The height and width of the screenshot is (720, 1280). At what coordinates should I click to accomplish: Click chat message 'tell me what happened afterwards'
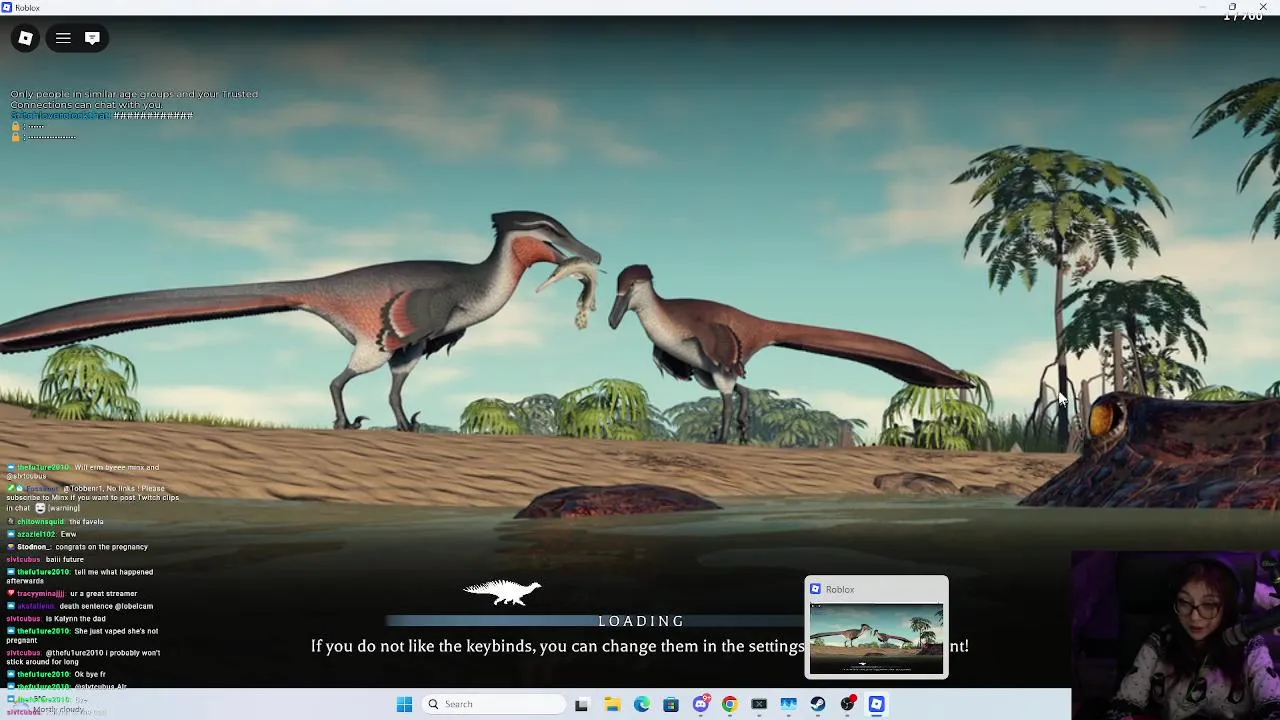coord(80,576)
